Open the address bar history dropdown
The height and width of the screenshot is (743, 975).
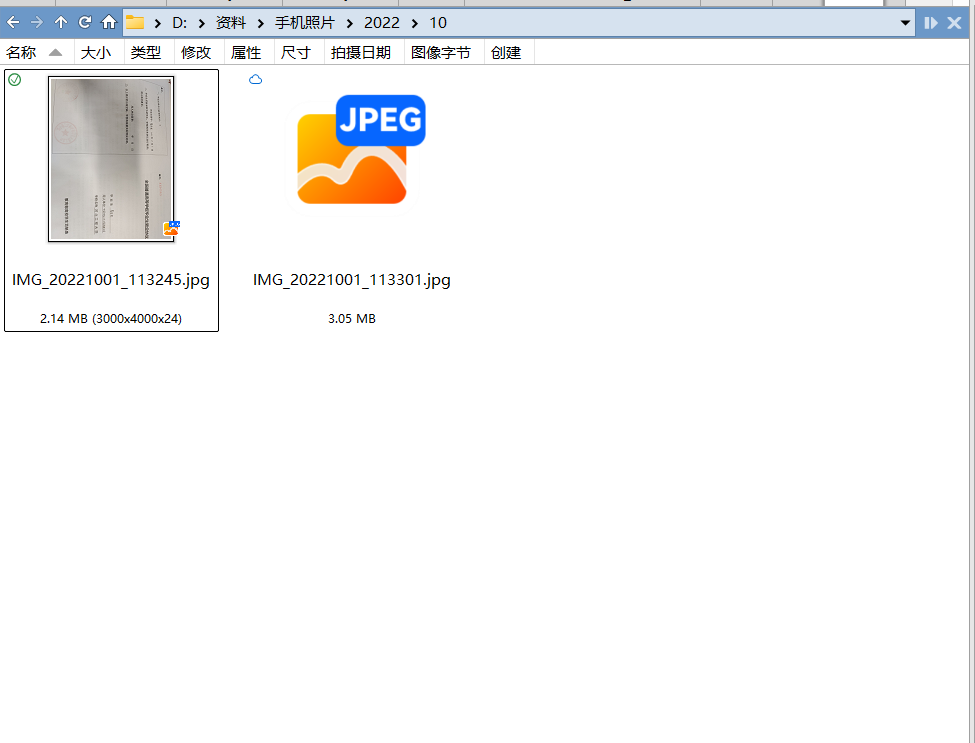905,23
